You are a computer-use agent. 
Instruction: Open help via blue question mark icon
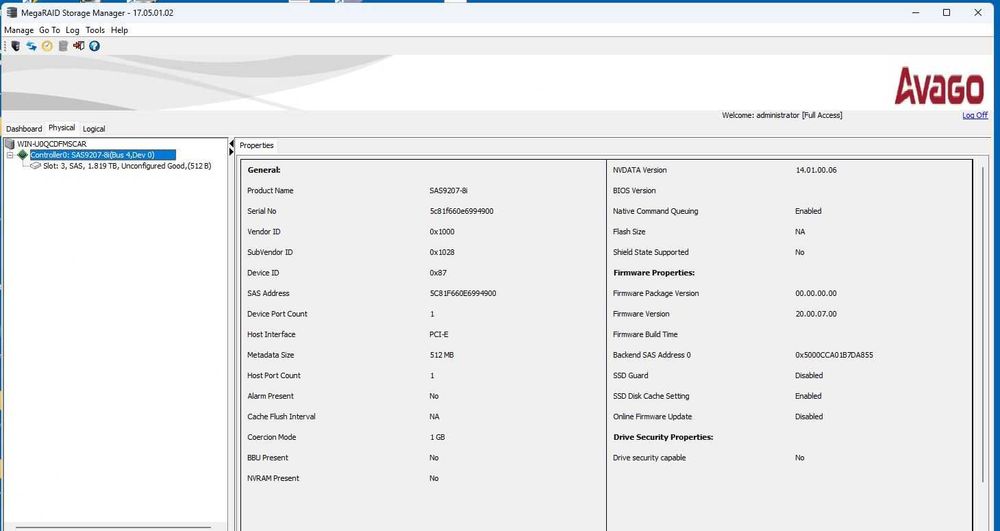point(94,46)
